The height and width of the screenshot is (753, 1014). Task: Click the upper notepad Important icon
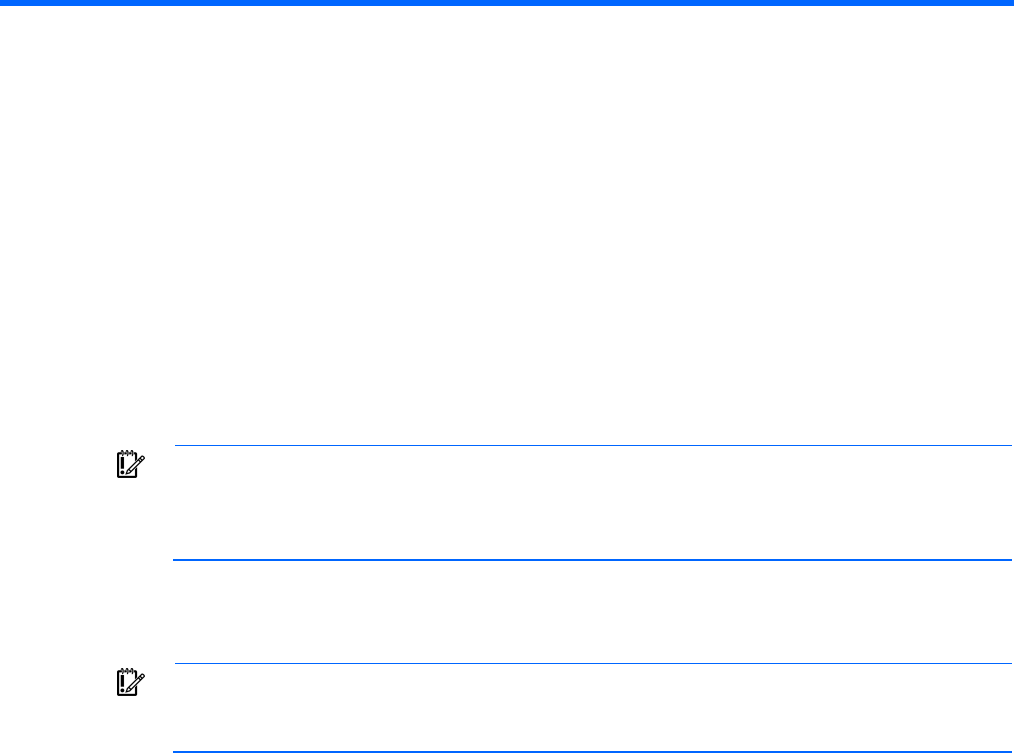point(130,462)
